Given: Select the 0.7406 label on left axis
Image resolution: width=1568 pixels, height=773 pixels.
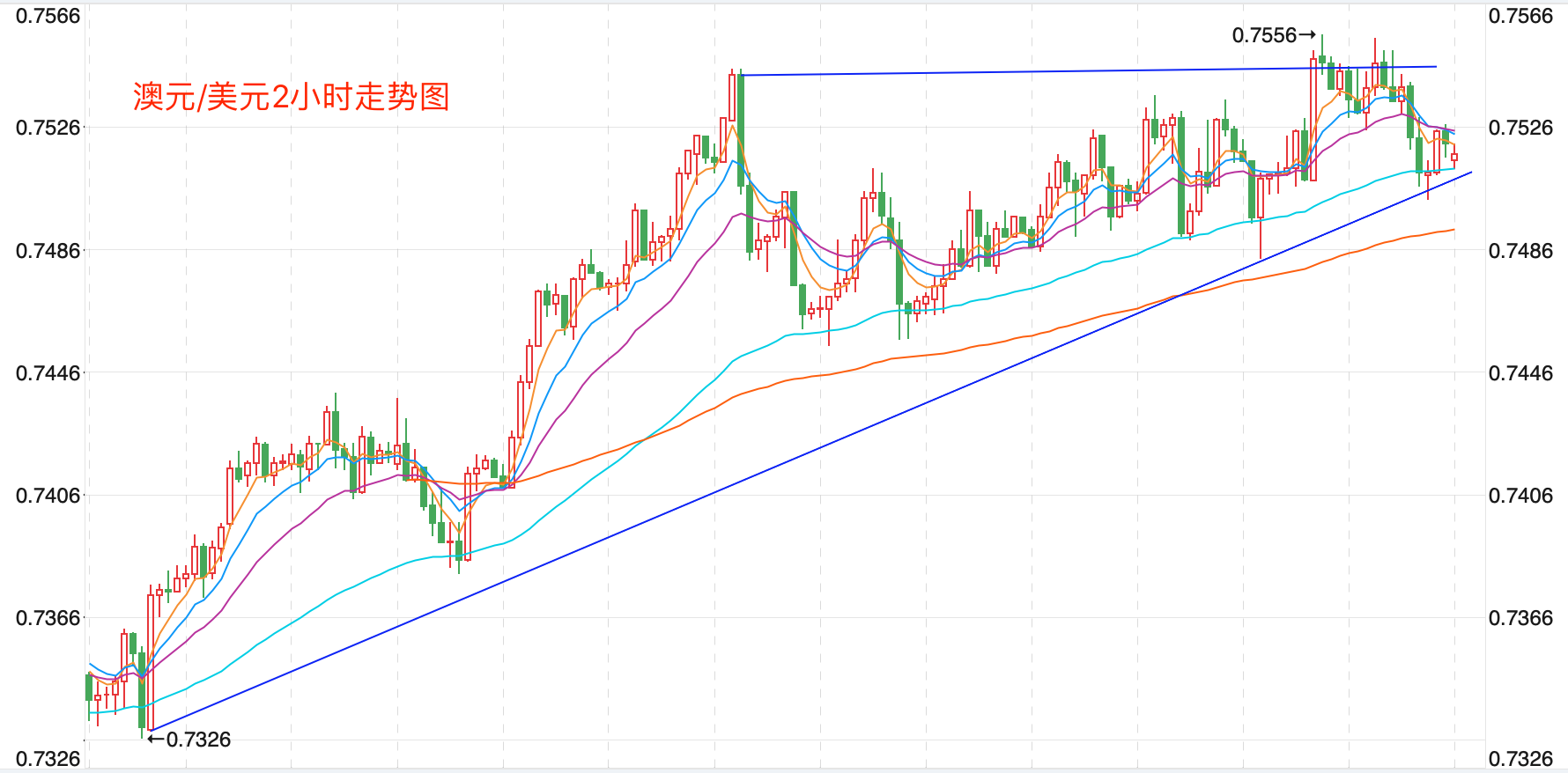Looking at the screenshot, I should (x=48, y=496).
